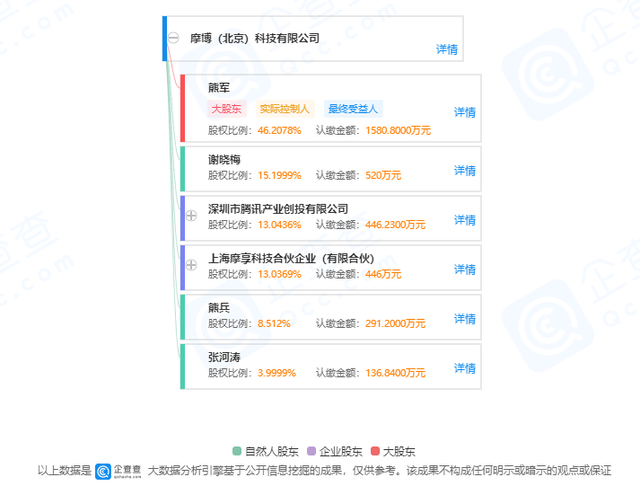
Task: Click the green 自然人股东 legend swatch
Action: (237, 451)
